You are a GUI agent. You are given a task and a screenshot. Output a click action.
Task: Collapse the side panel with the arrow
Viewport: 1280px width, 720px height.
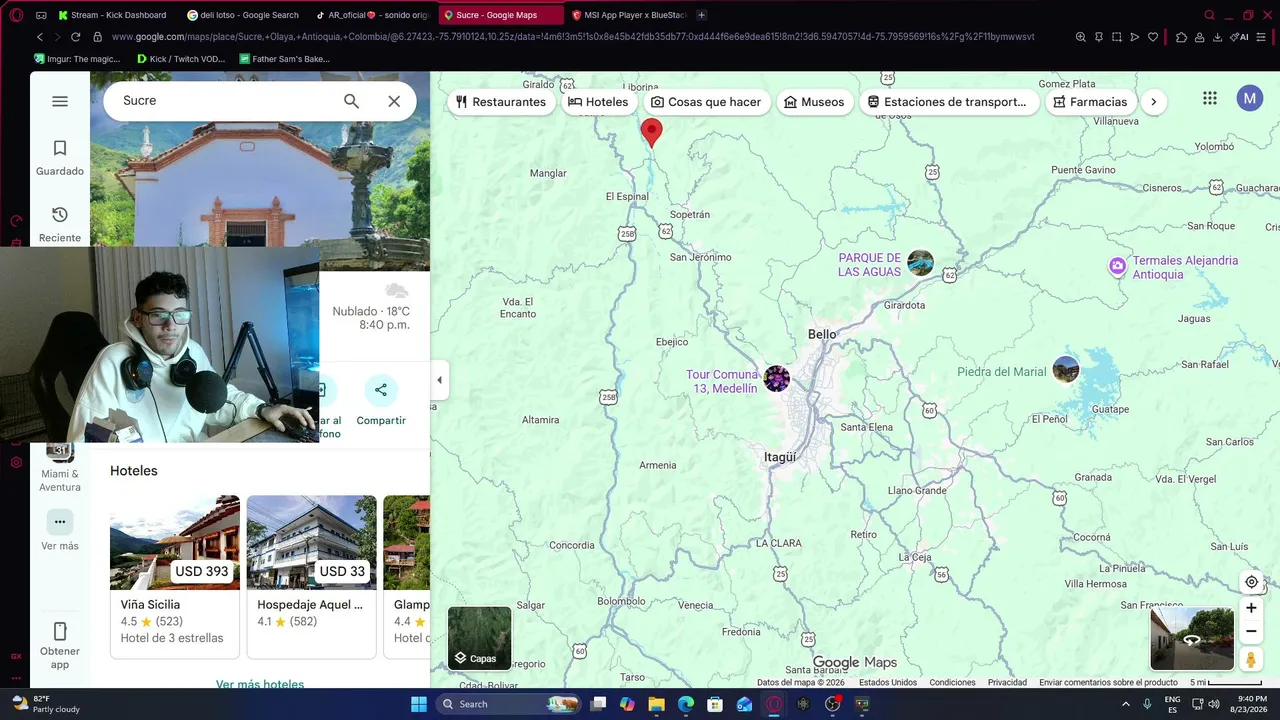[440, 380]
